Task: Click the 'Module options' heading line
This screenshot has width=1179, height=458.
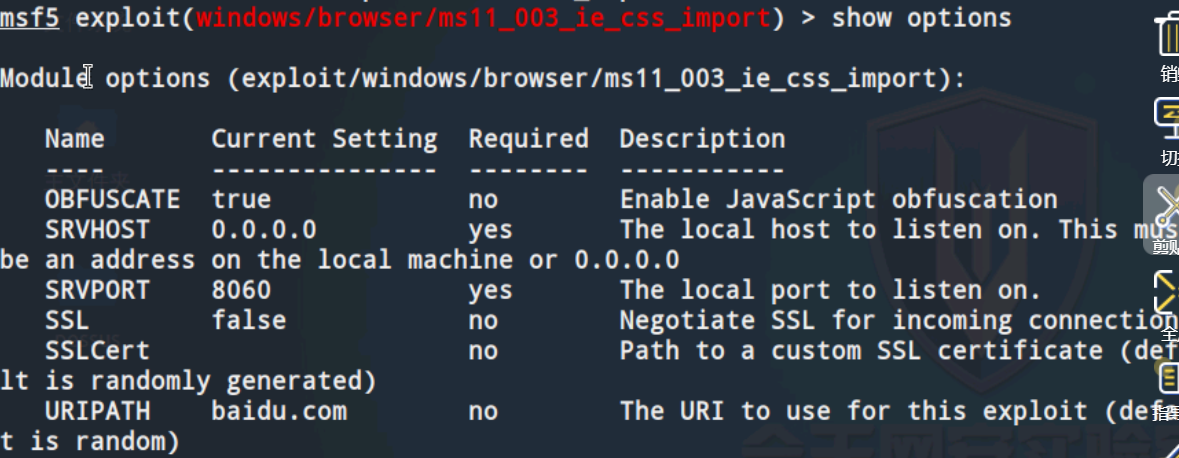Action: pyautogui.click(x=482, y=78)
